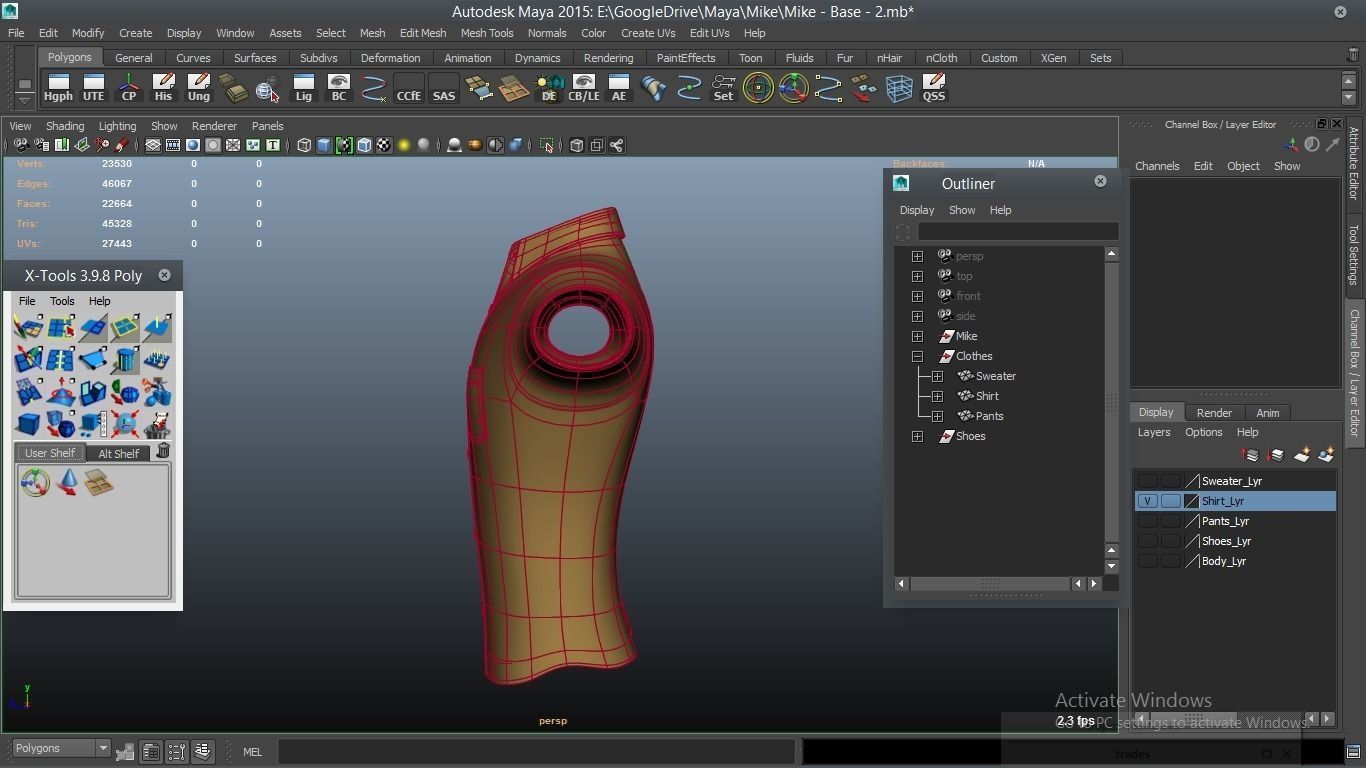Open the CB/LE shelf button
The height and width of the screenshot is (768, 1366).
583,88
